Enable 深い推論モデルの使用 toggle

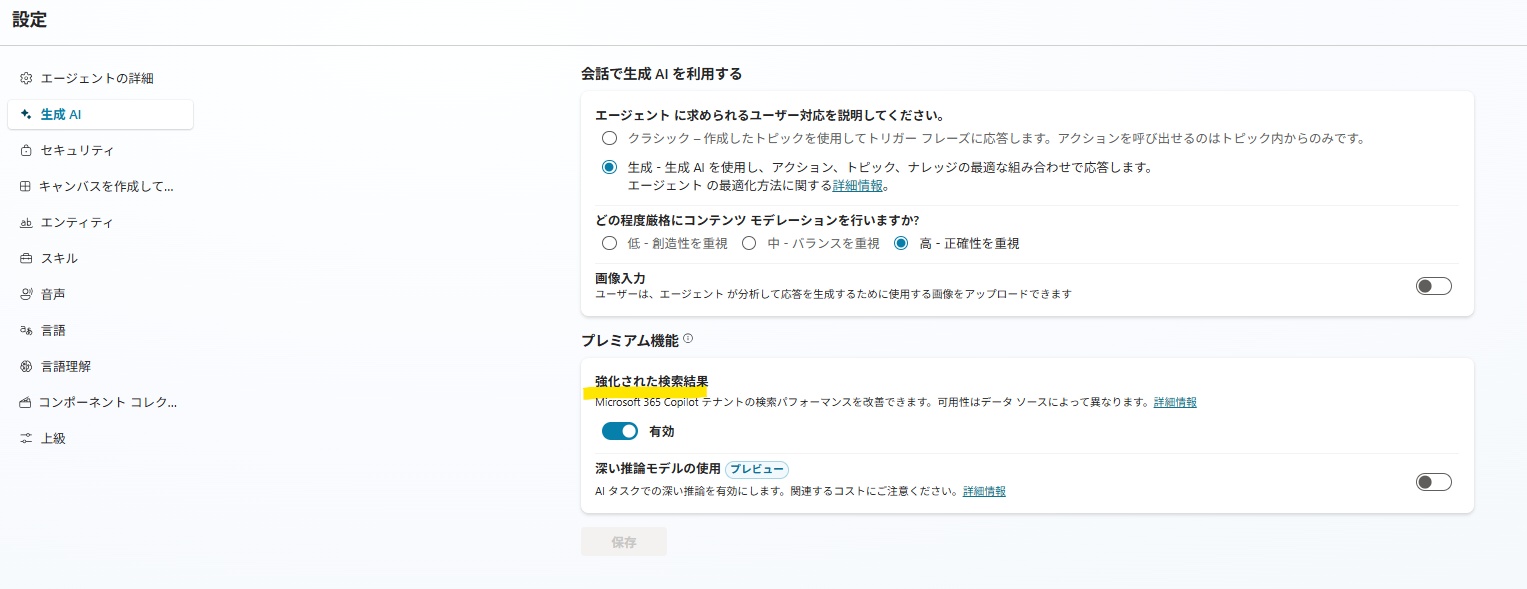[x=1433, y=482]
